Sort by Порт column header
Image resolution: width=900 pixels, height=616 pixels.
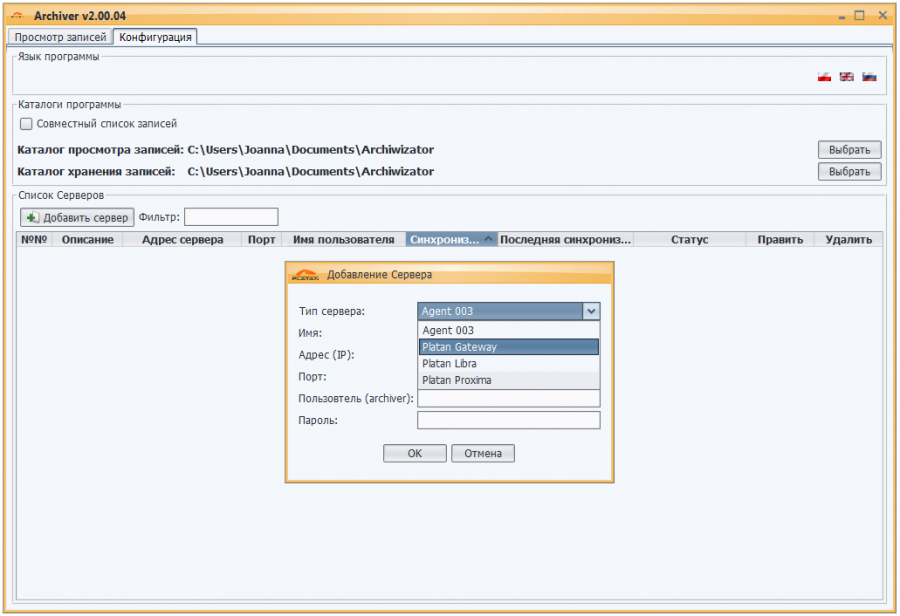(x=262, y=239)
